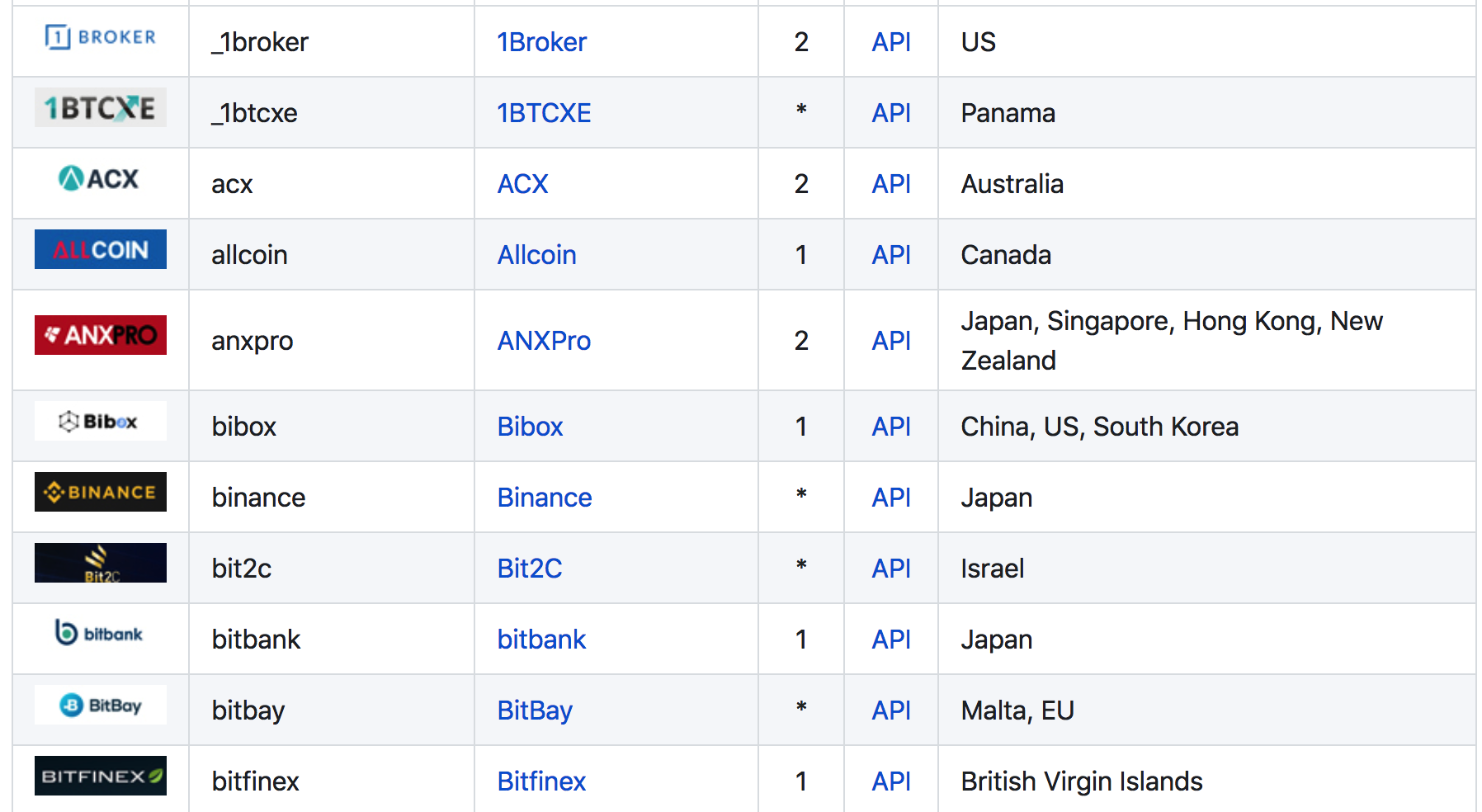Viewport: 1482px width, 812px height.
Task: Click the 1Broker logo icon
Action: pyautogui.click(x=101, y=37)
